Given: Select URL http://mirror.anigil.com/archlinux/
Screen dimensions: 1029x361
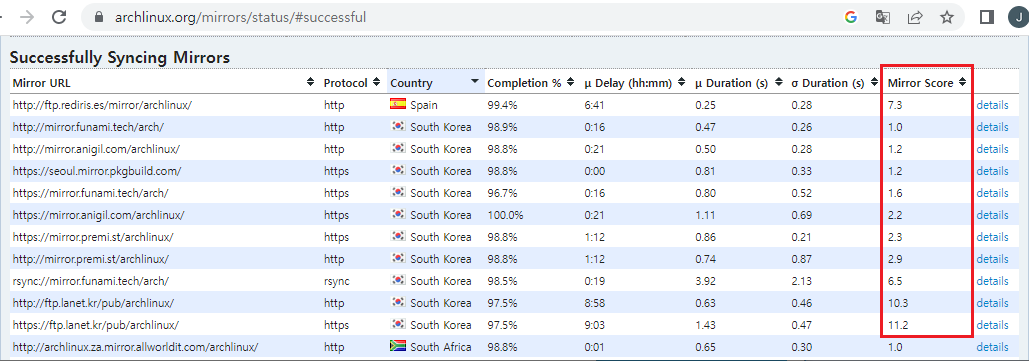Looking at the screenshot, I should 96,149.
